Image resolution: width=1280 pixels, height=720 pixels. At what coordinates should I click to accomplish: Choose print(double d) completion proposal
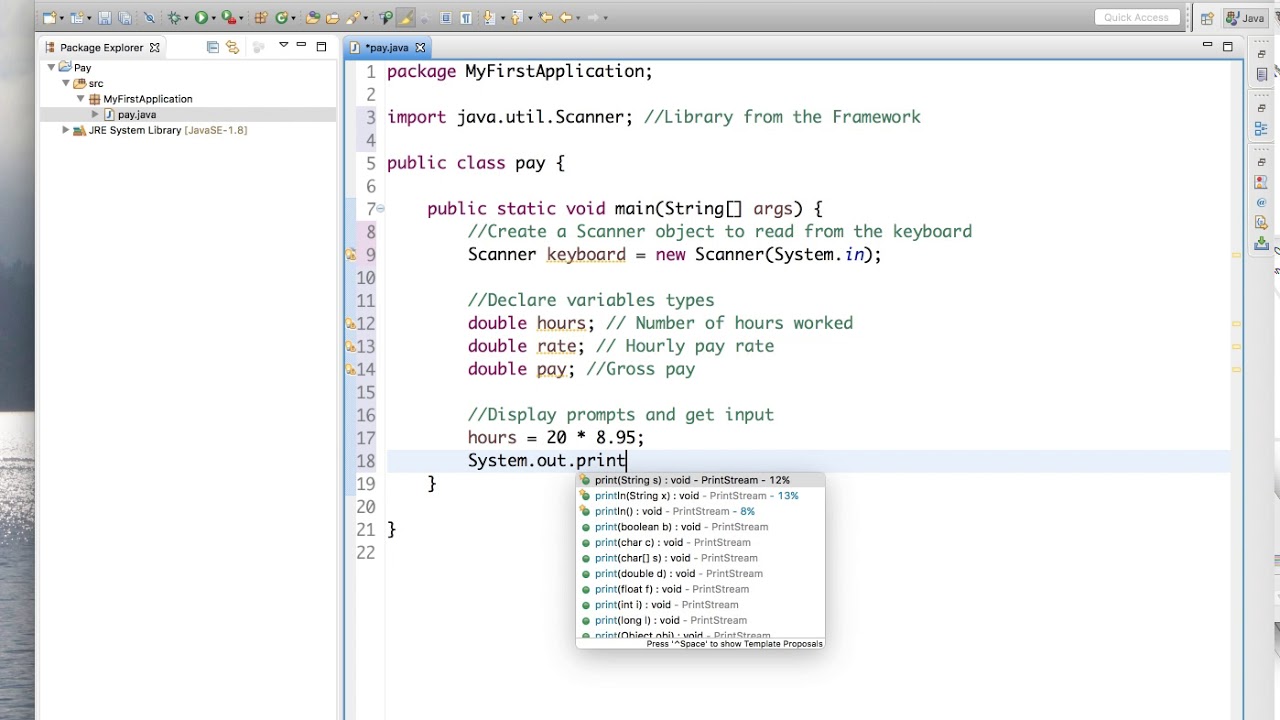700,574
